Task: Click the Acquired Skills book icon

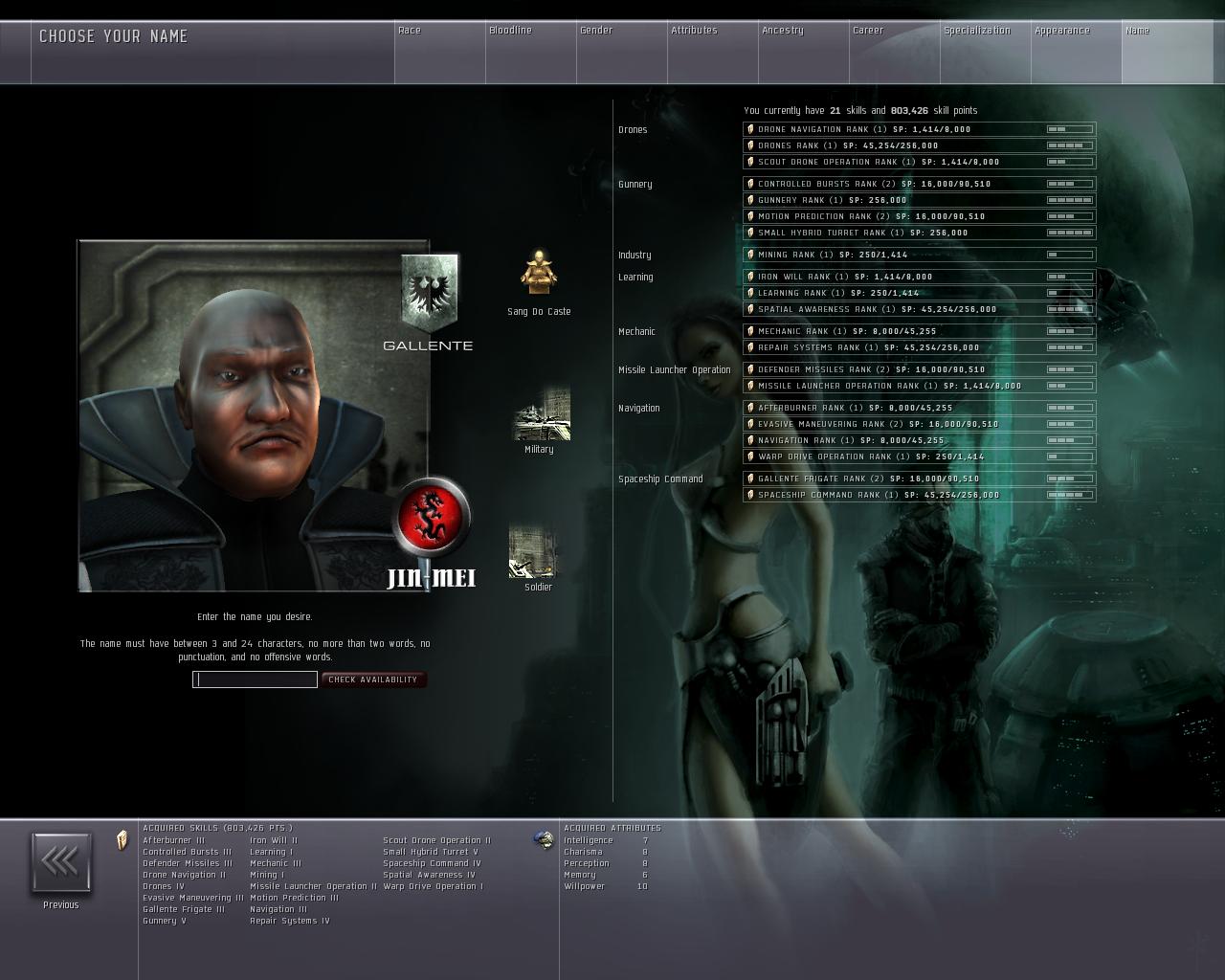Action: (122, 840)
